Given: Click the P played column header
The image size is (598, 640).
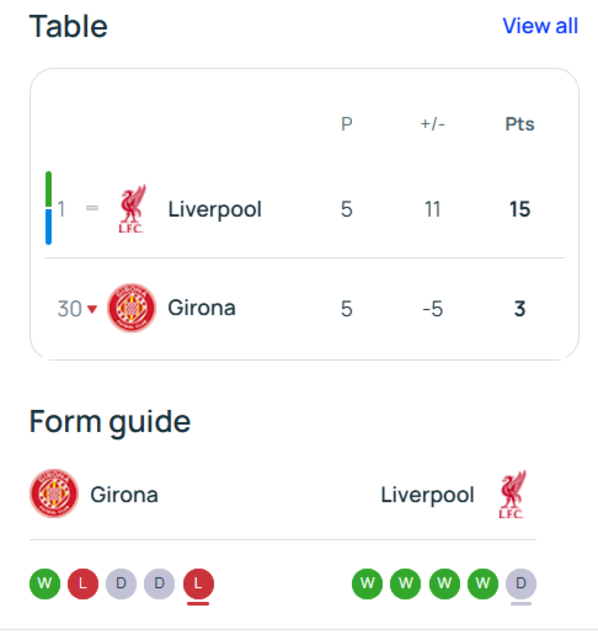Looking at the screenshot, I should click(x=347, y=124).
